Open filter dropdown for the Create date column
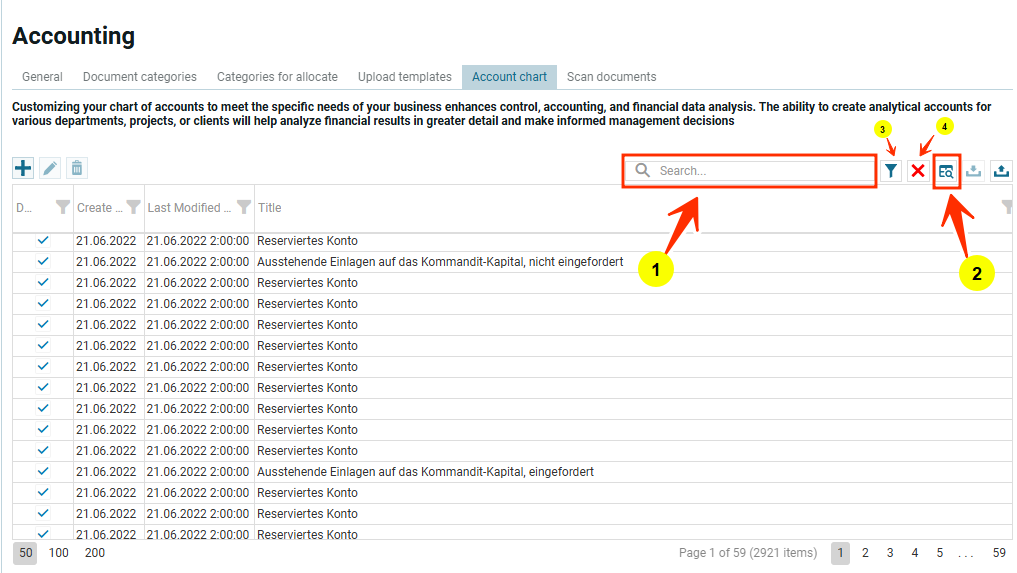Screen dimensions: 1017x573 click(133, 208)
